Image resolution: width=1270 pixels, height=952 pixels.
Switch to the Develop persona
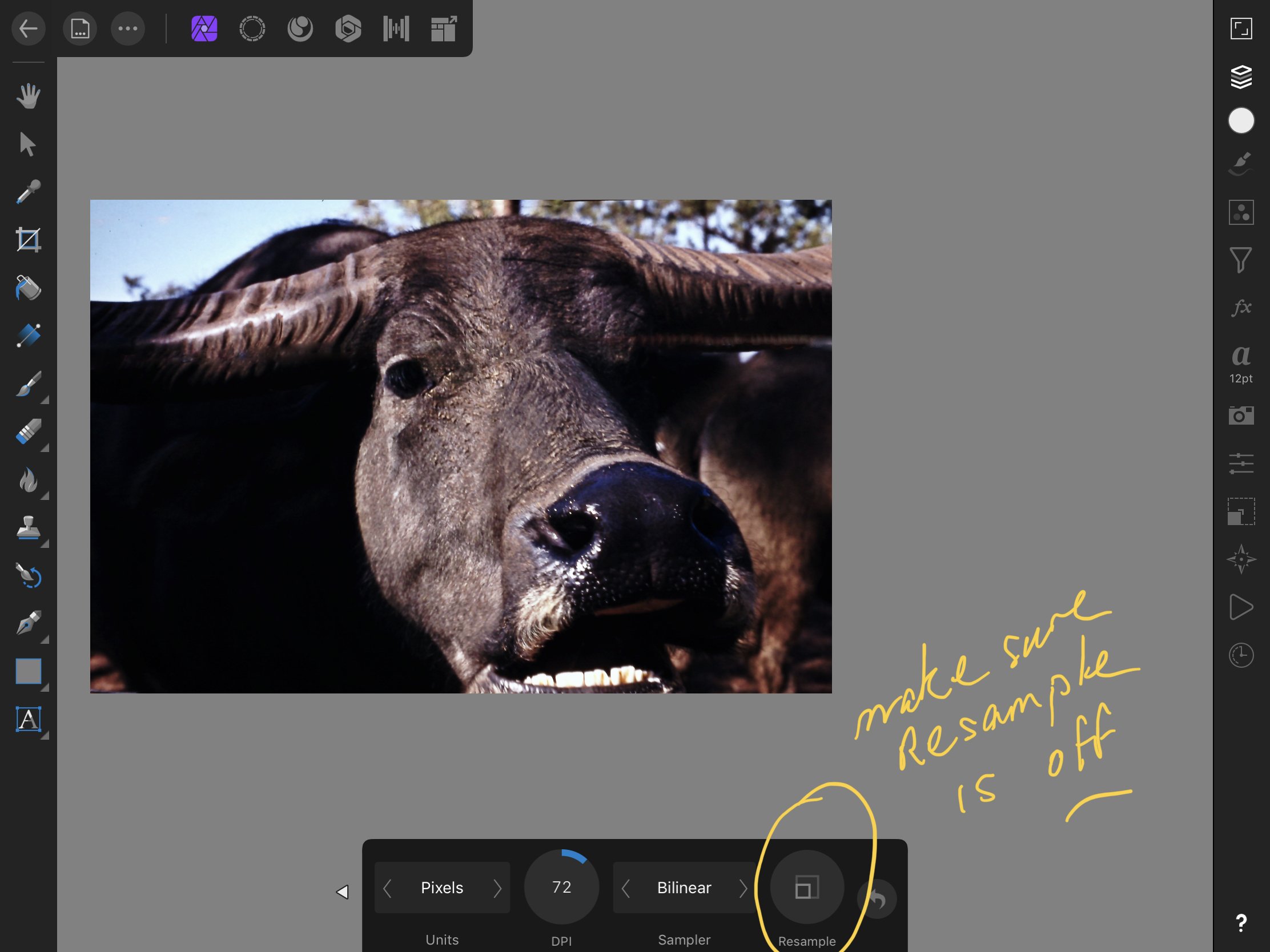coord(348,28)
